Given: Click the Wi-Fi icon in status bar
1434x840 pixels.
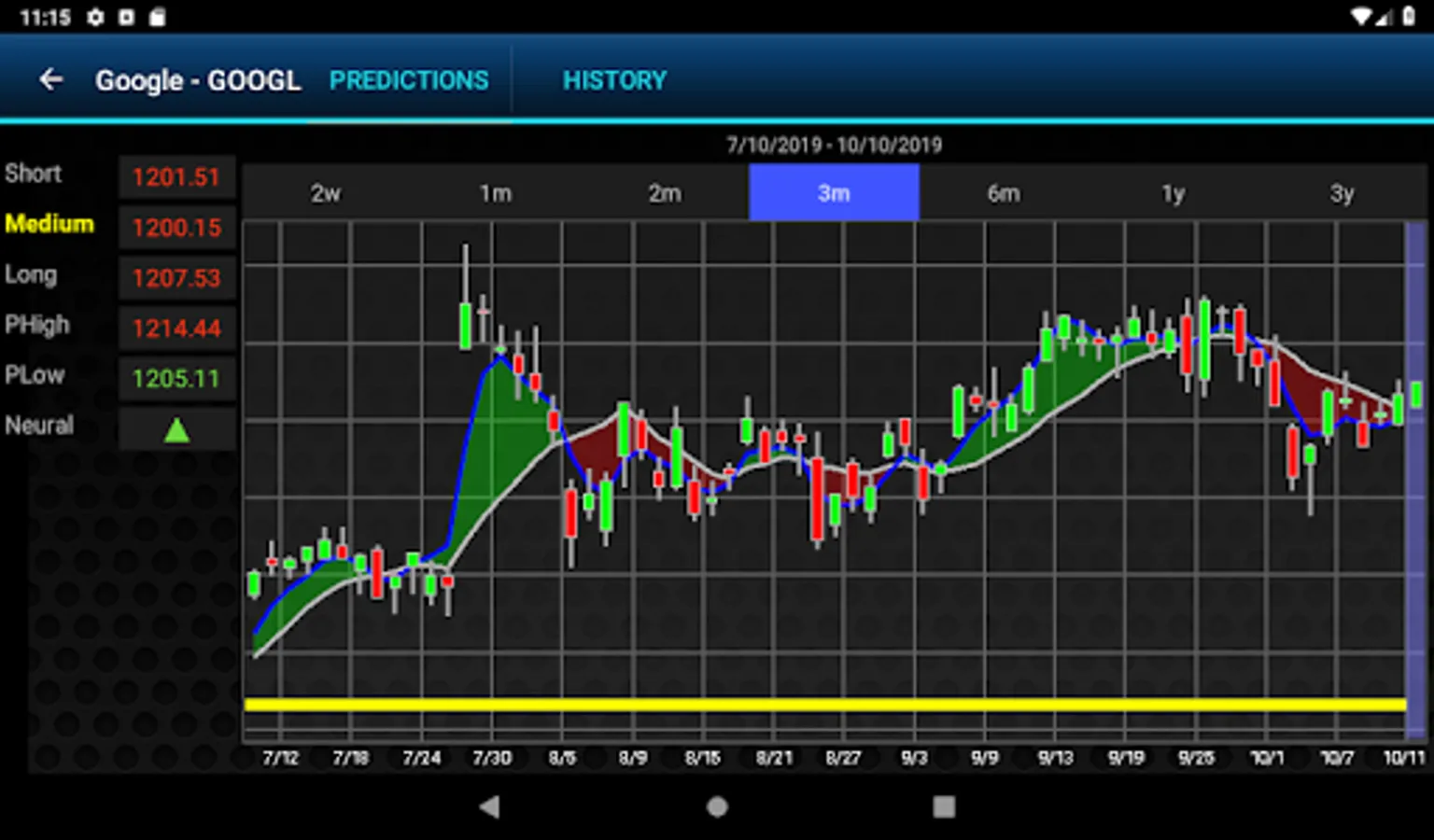Looking at the screenshot, I should coord(1362,17).
